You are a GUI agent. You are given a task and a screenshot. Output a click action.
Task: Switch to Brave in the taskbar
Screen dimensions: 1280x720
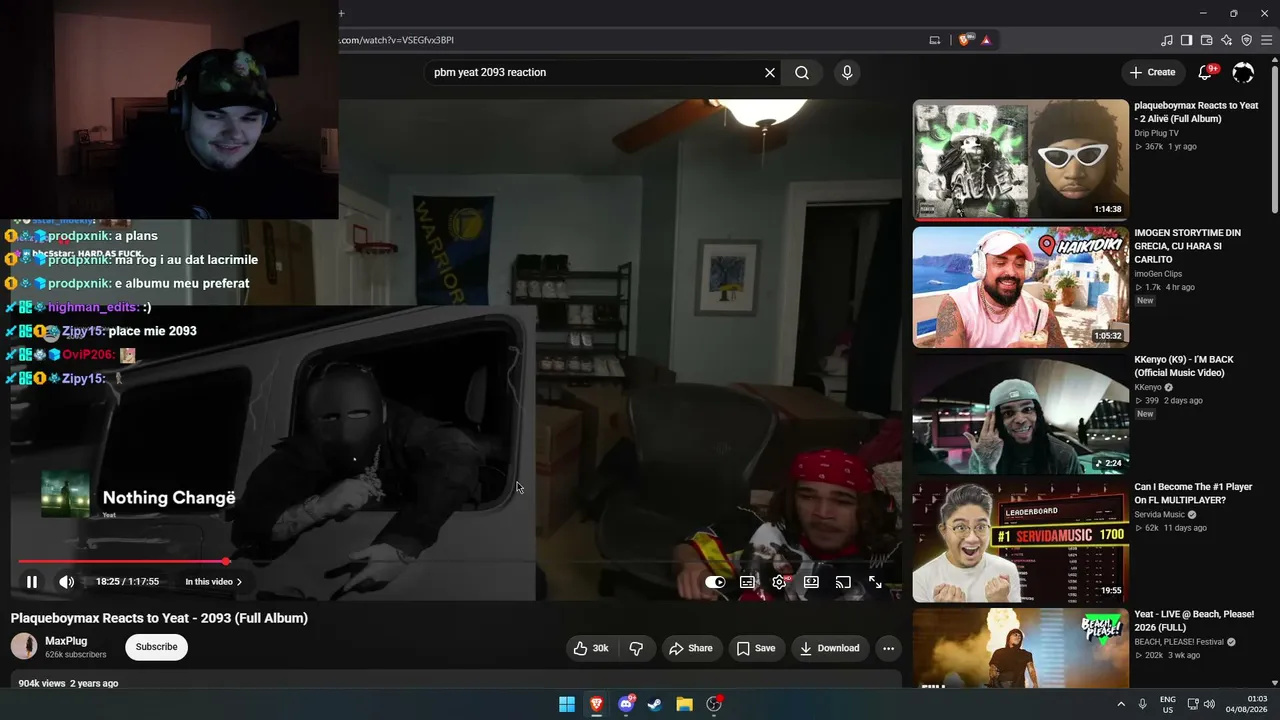click(596, 704)
